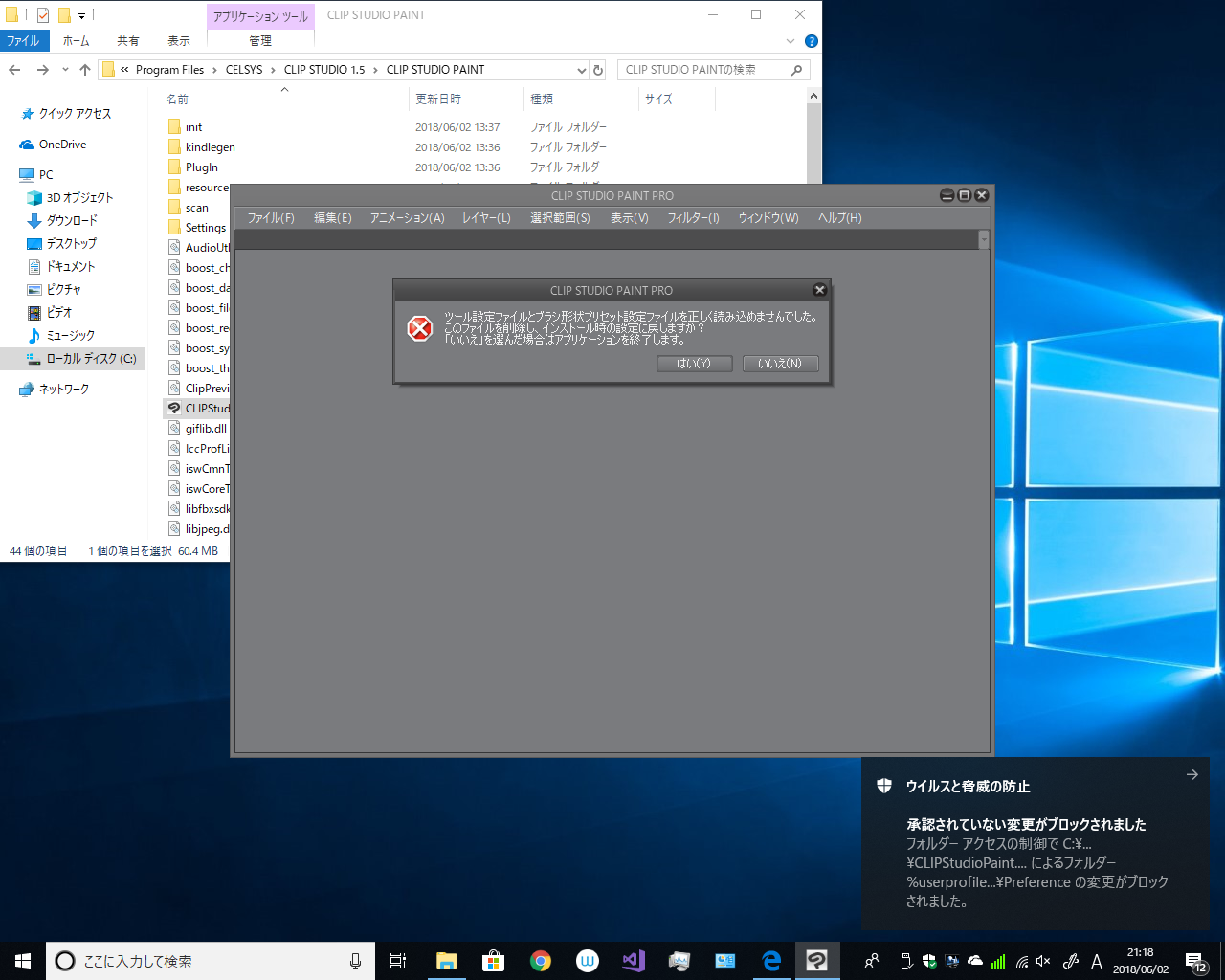Open the Action Center notification icon
The width and height of the screenshot is (1225, 980).
tap(1195, 961)
